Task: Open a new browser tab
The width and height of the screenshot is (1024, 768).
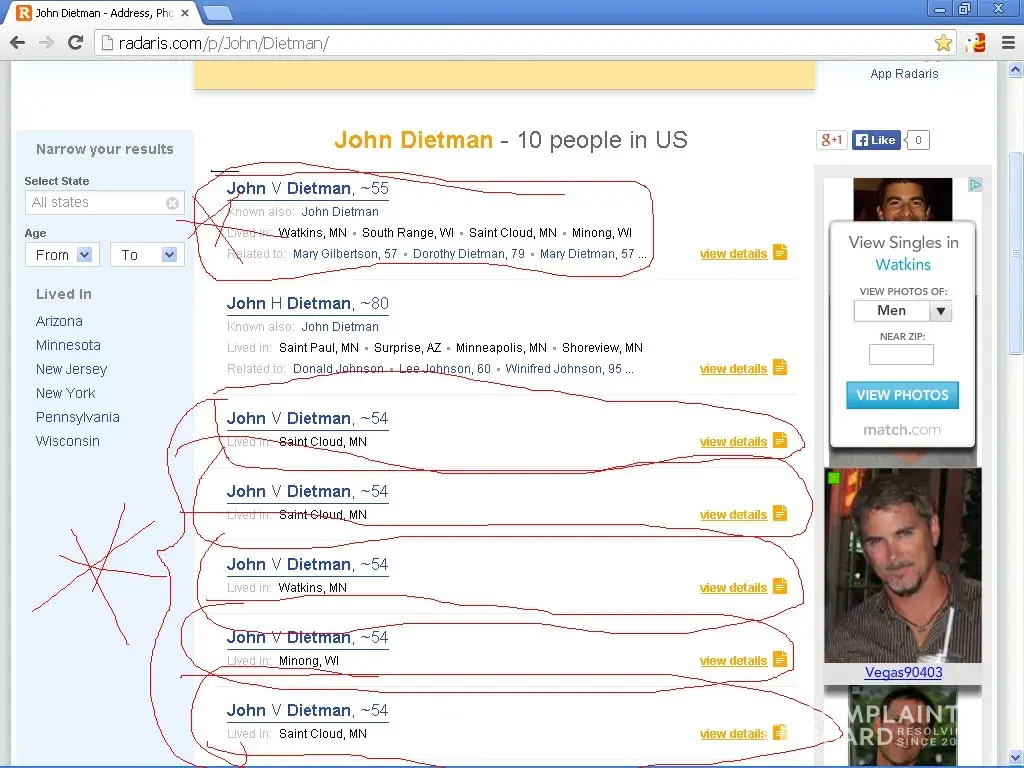Action: 218,13
